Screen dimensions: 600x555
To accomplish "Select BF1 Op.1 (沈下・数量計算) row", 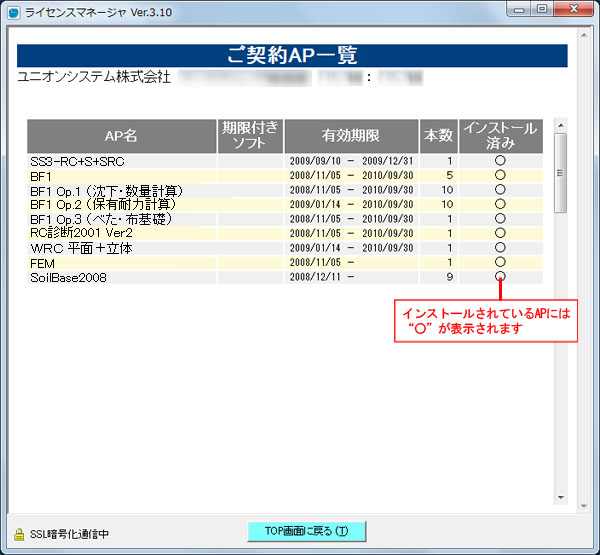I will click(285, 190).
